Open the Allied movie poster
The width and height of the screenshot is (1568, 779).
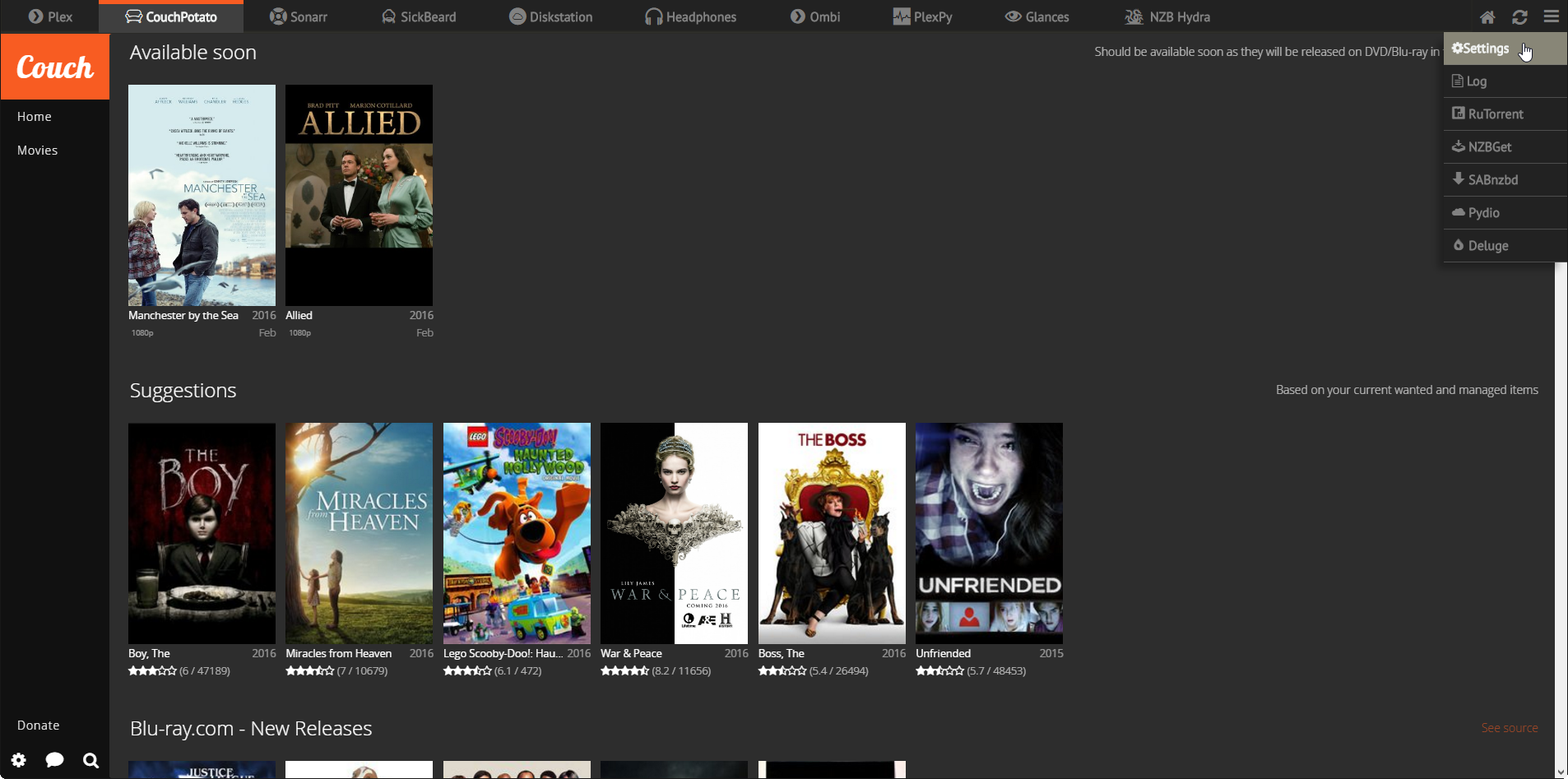coord(359,195)
